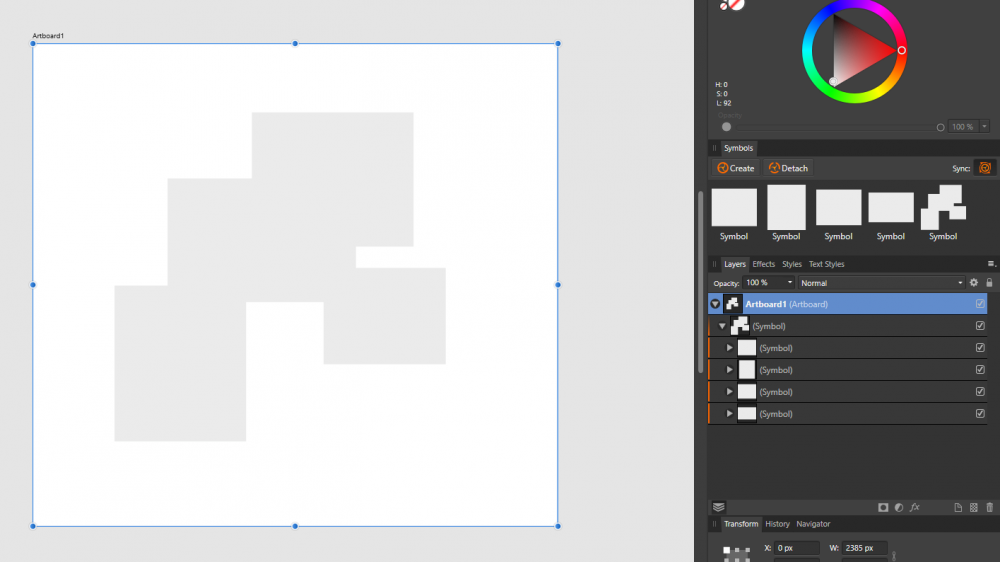Open the layer Opacity 100 % dropdown

790,283
